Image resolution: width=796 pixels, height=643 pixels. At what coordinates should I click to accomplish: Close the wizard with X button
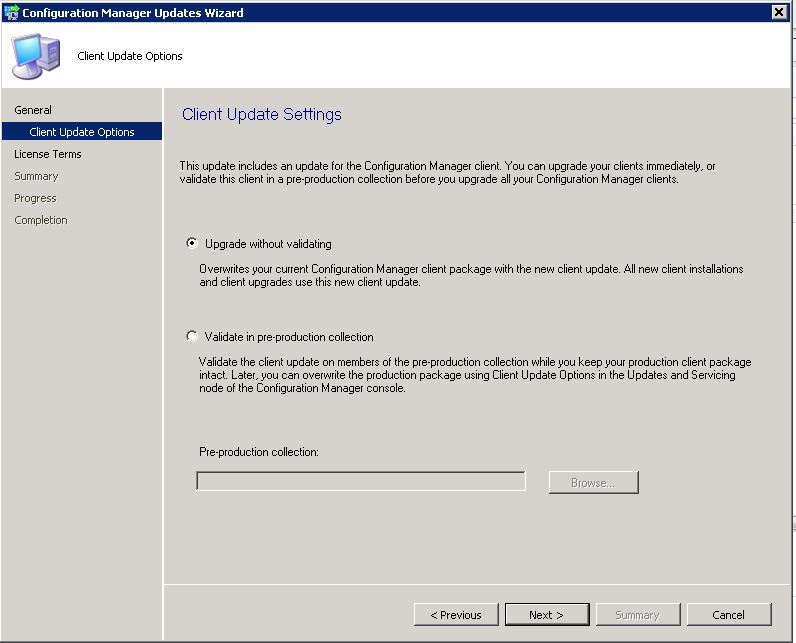pos(779,12)
